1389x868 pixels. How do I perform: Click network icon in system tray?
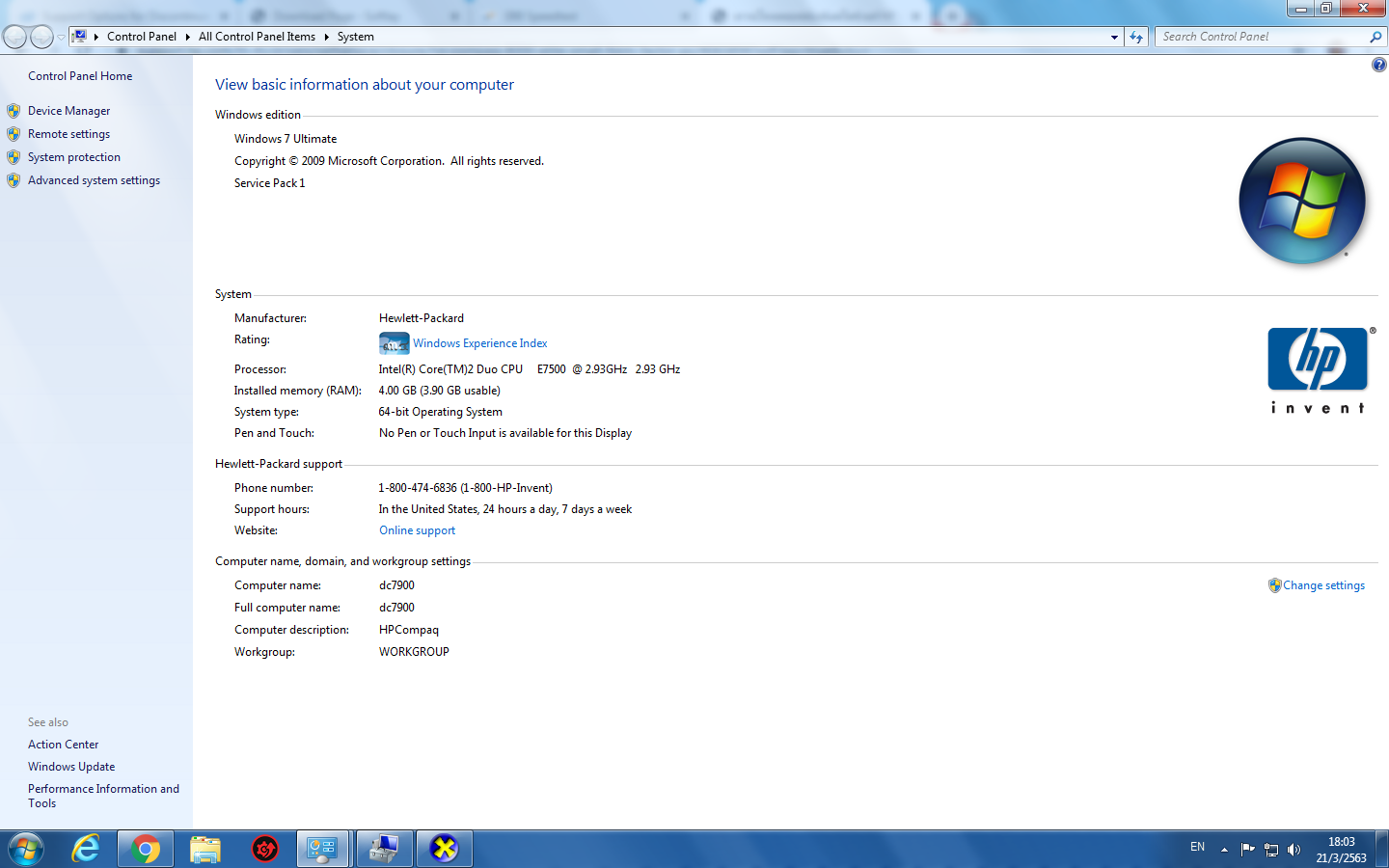(x=1271, y=850)
